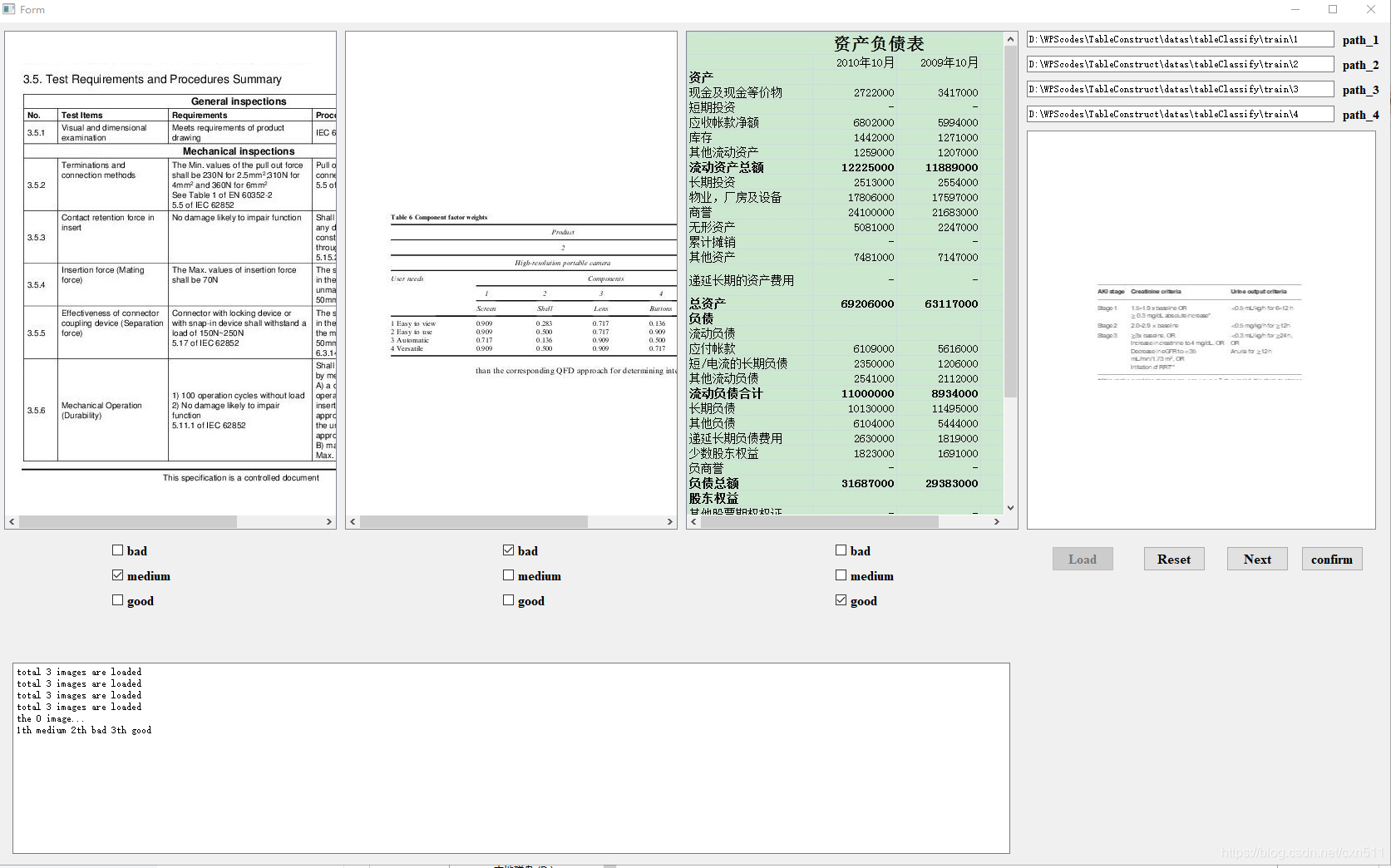Check the bad checkbox for the first image
Viewport: 1391px width, 868px height.
pyautogui.click(x=118, y=550)
